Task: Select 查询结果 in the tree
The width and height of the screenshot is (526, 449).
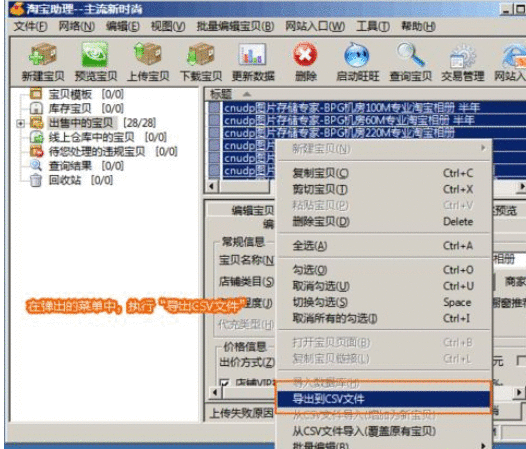Action: click(x=70, y=166)
